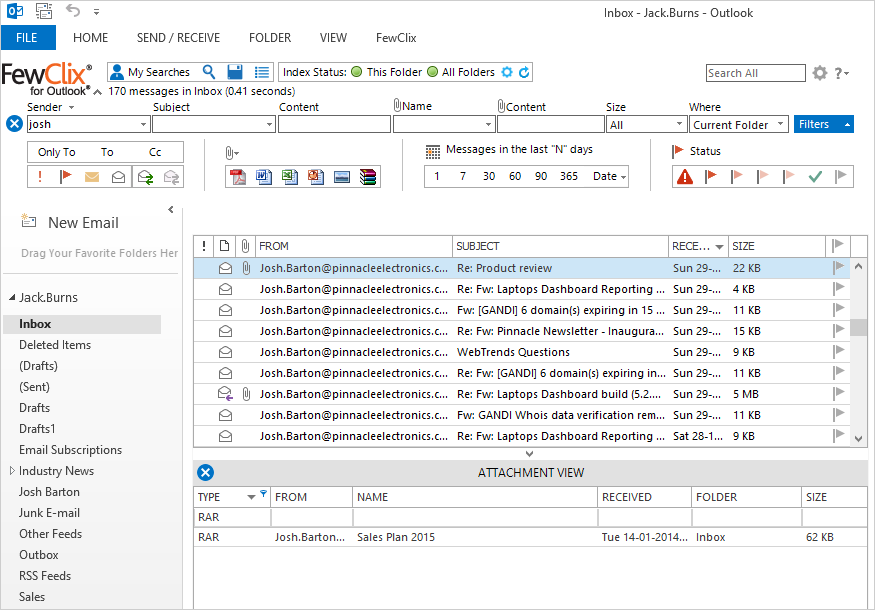Open the Sales Plan 2015 attachment row
Image resolution: width=875 pixels, height=610 pixels.
pyautogui.click(x=530, y=537)
